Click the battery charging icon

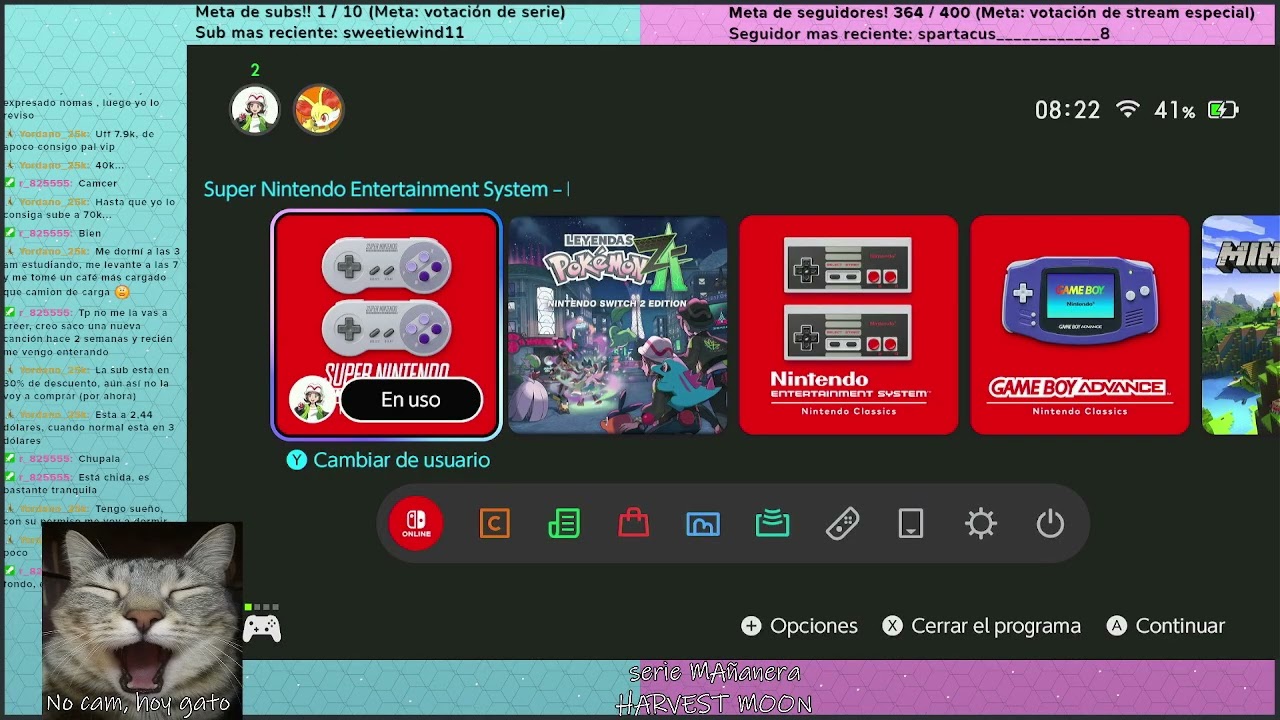1223,110
